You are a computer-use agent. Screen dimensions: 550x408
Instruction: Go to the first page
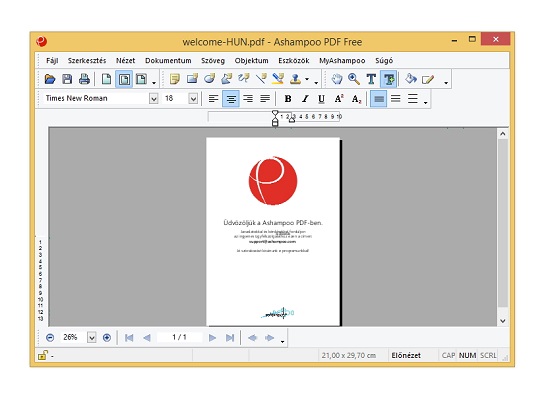coord(129,338)
